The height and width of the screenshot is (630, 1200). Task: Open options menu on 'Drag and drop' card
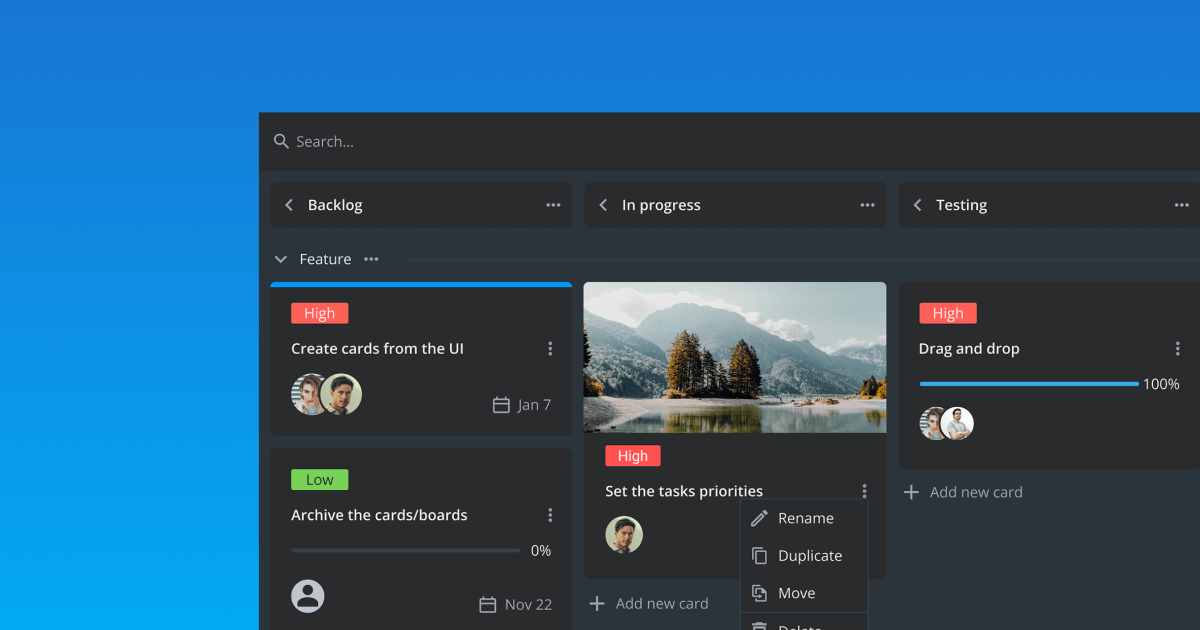(1178, 348)
